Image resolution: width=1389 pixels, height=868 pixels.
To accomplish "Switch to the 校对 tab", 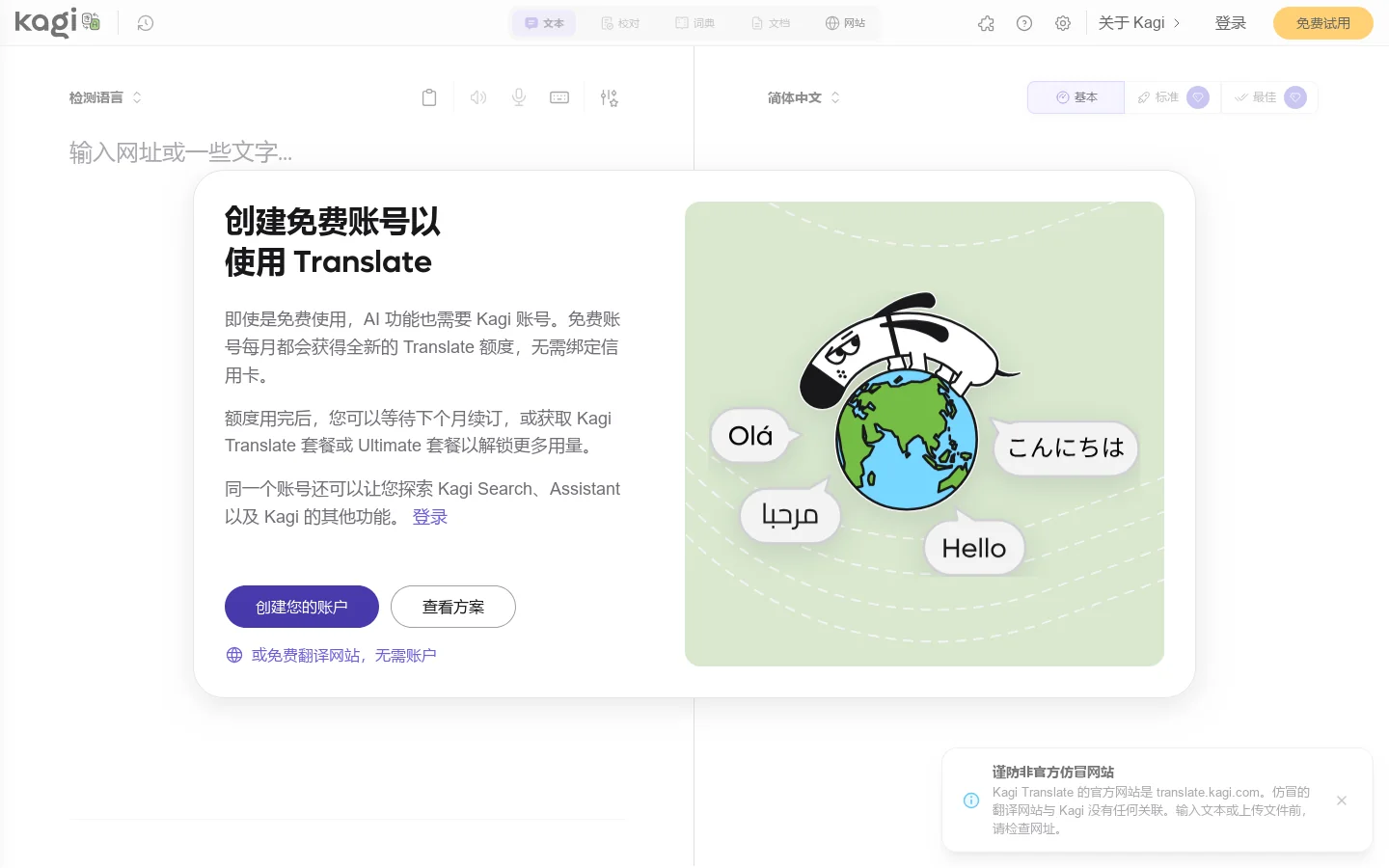I will point(620,23).
